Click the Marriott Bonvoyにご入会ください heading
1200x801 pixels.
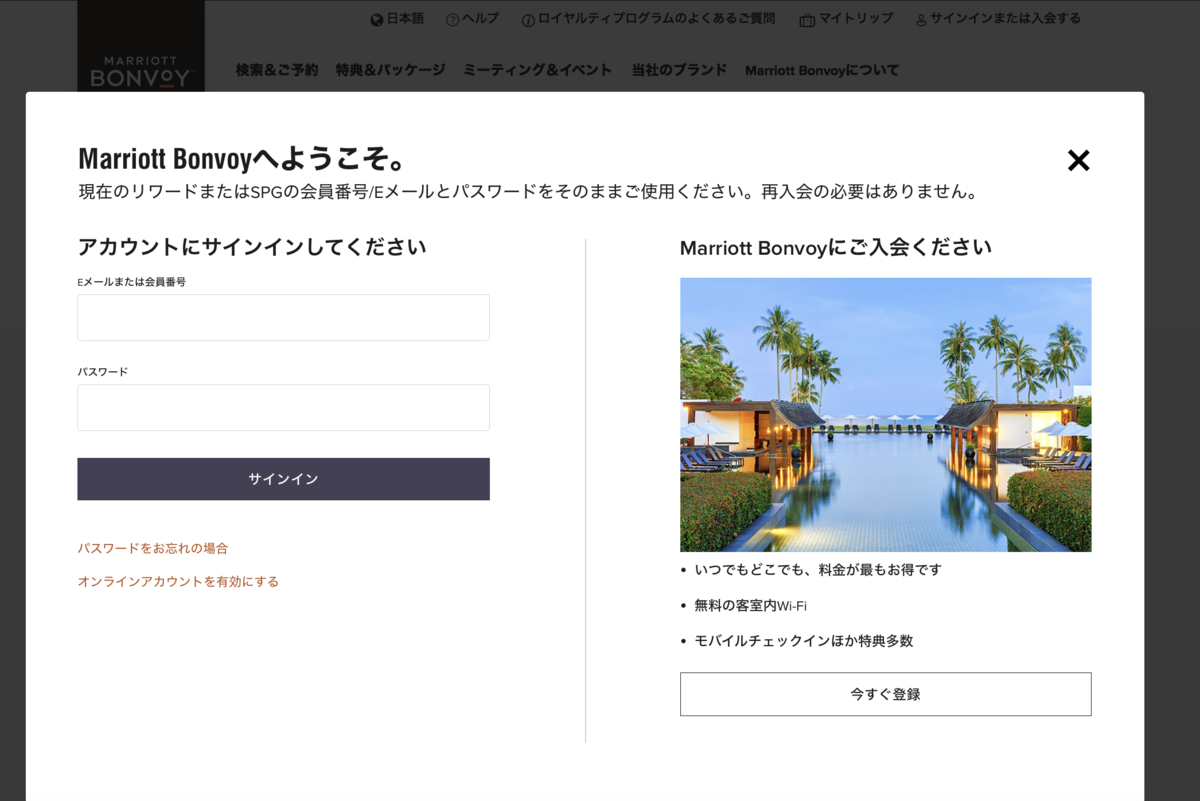[836, 247]
